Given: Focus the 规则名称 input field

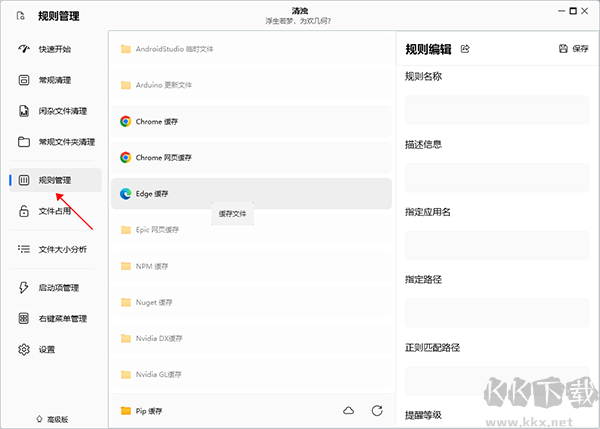Looking at the screenshot, I should [497, 109].
